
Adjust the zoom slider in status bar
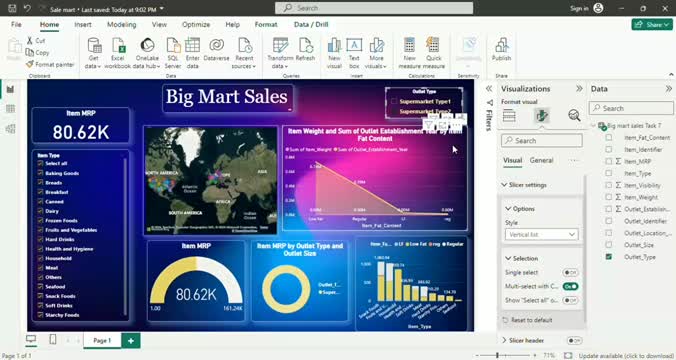click(497, 355)
